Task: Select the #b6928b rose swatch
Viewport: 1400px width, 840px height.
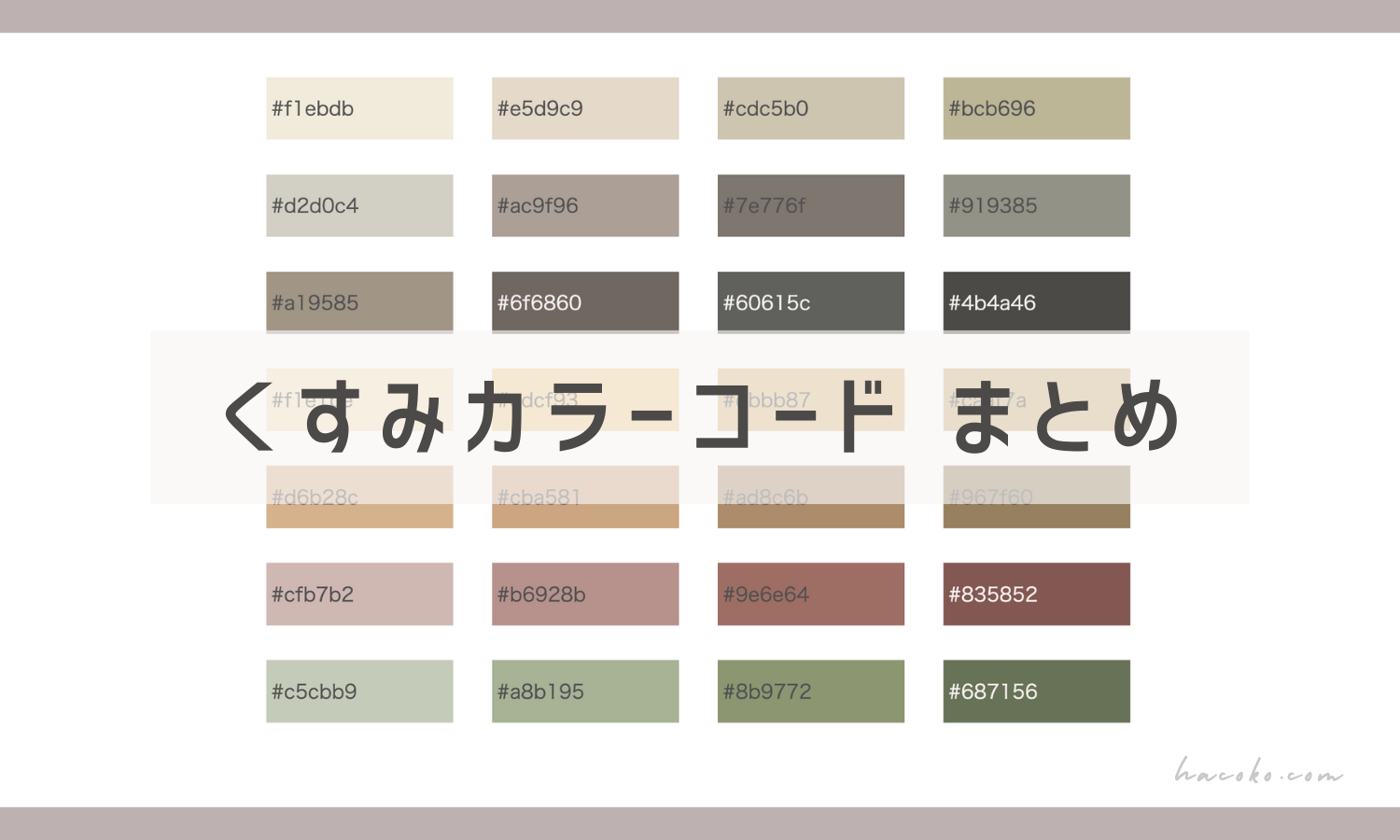Action: tap(585, 594)
